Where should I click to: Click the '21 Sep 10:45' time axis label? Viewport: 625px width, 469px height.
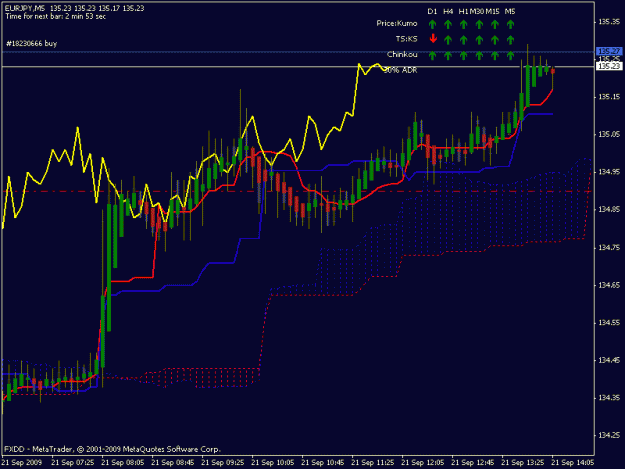pos(323,462)
